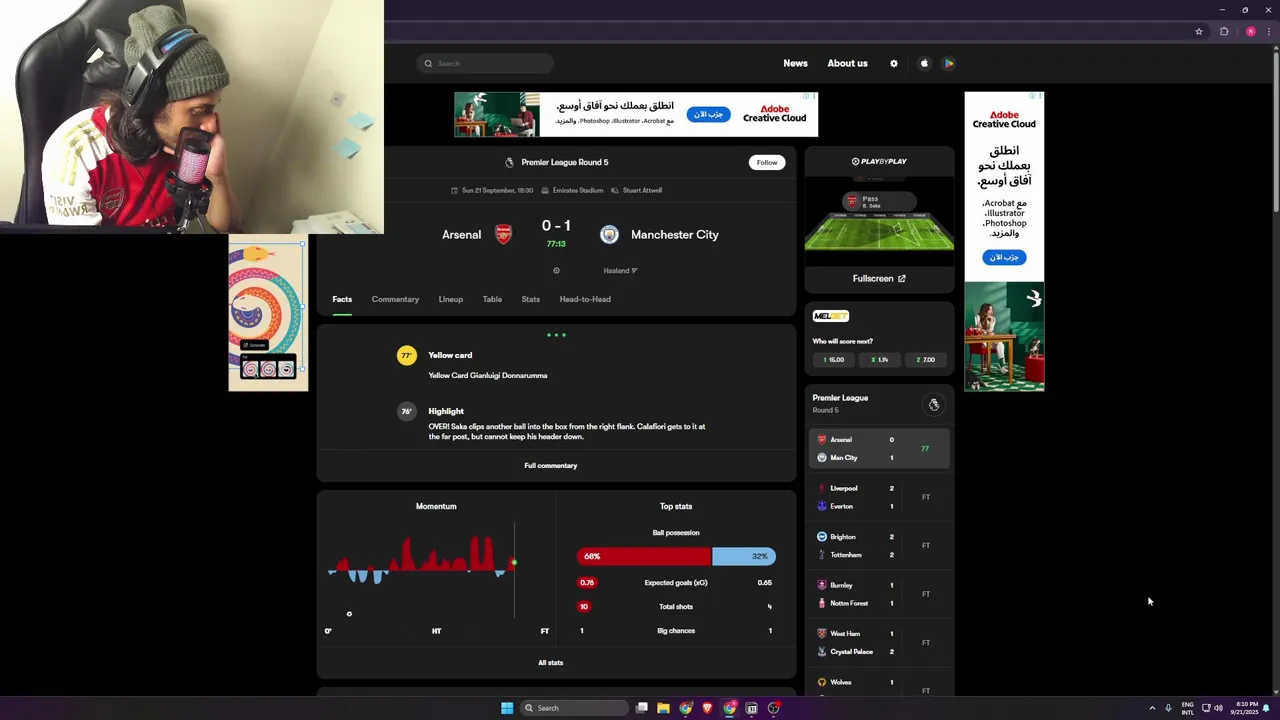Click the Haaland 9' goal scorer text
This screenshot has width=1280, height=720.
(620, 270)
